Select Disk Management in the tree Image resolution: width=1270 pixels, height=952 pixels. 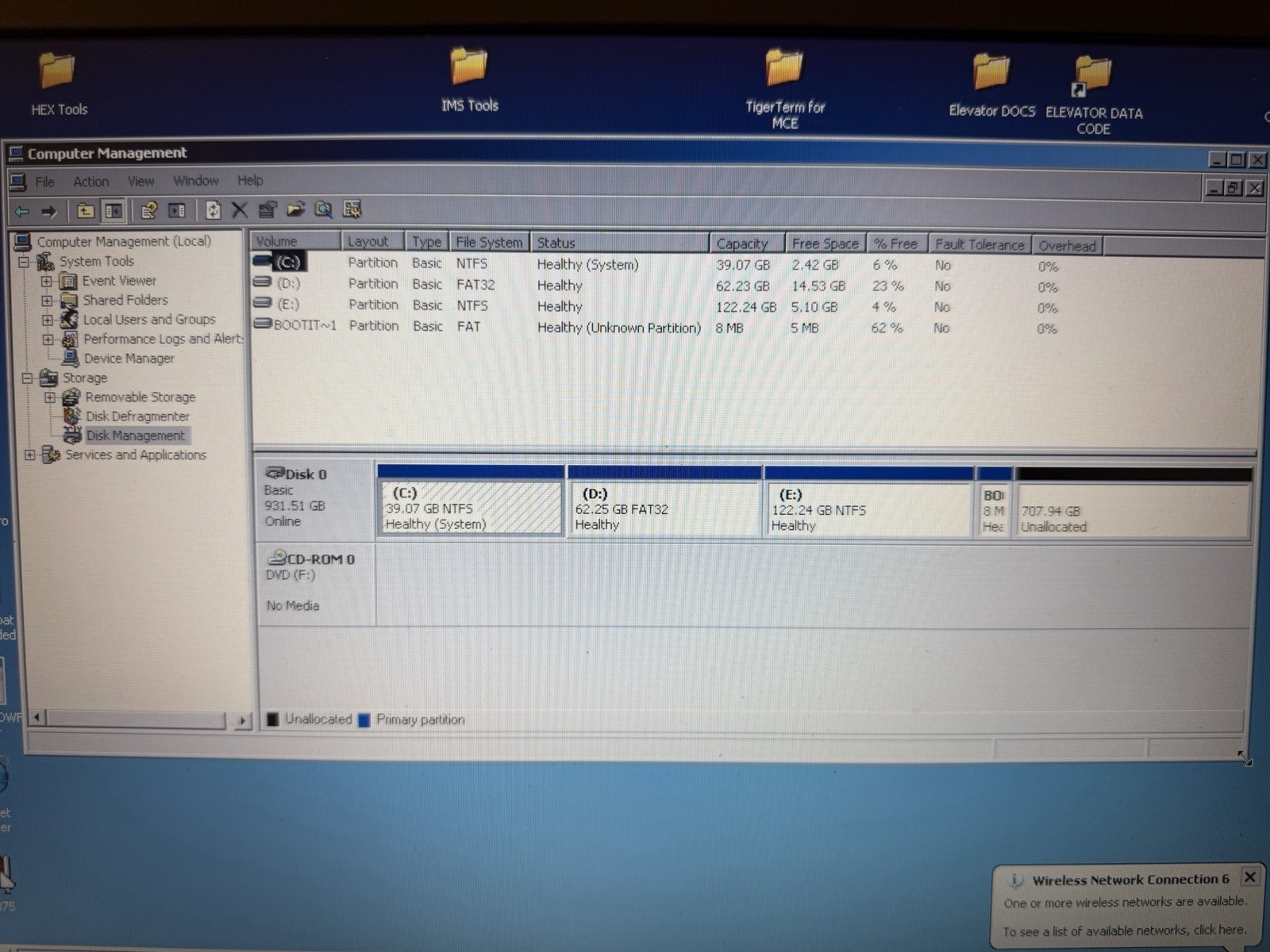(135, 436)
